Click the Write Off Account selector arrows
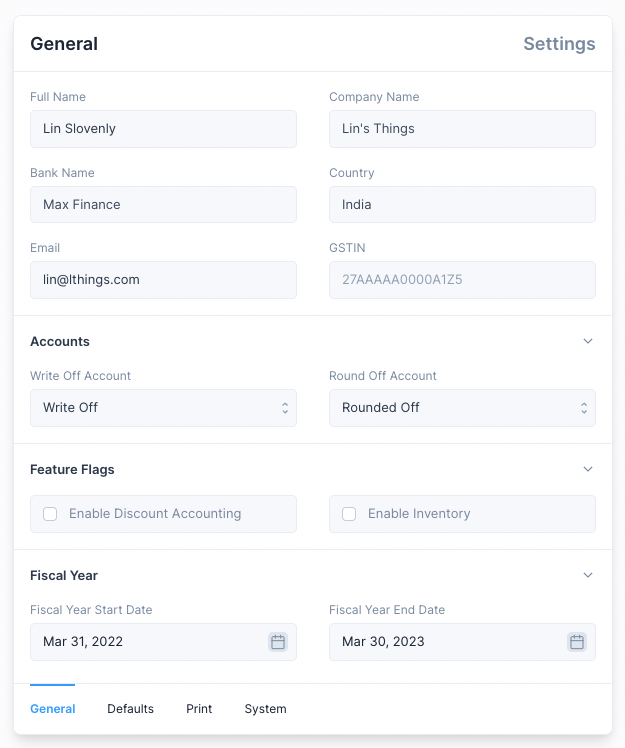The image size is (625, 748). pyautogui.click(x=284, y=408)
